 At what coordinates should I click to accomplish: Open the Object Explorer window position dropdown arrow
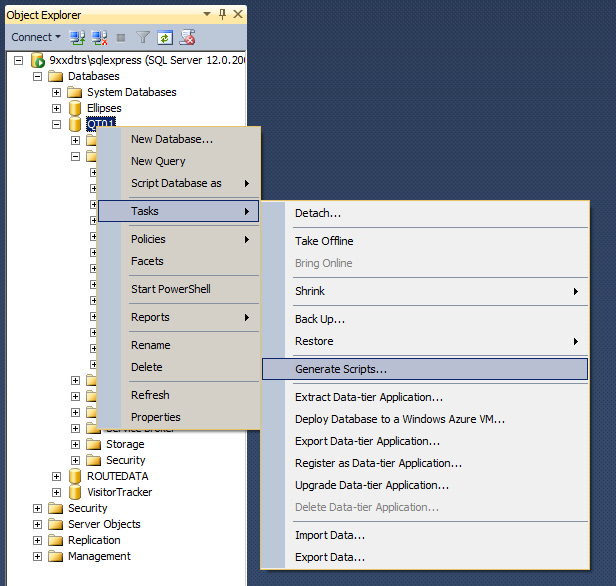[207, 15]
